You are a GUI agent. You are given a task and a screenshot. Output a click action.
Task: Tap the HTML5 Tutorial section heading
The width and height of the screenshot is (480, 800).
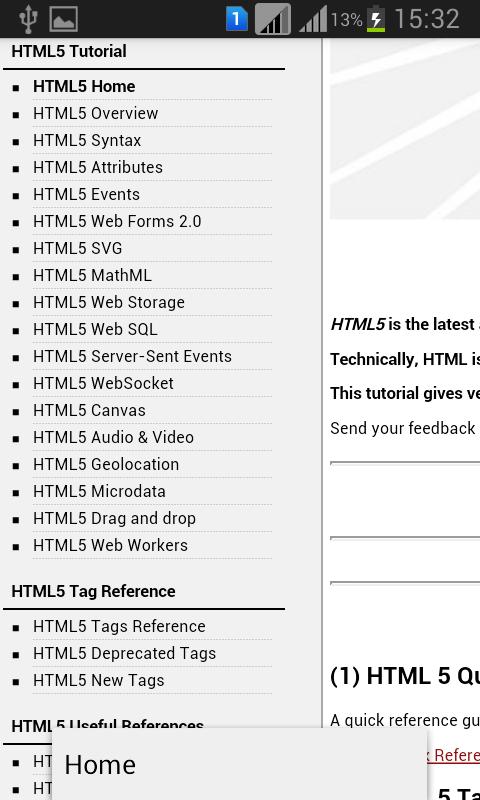coord(69,52)
